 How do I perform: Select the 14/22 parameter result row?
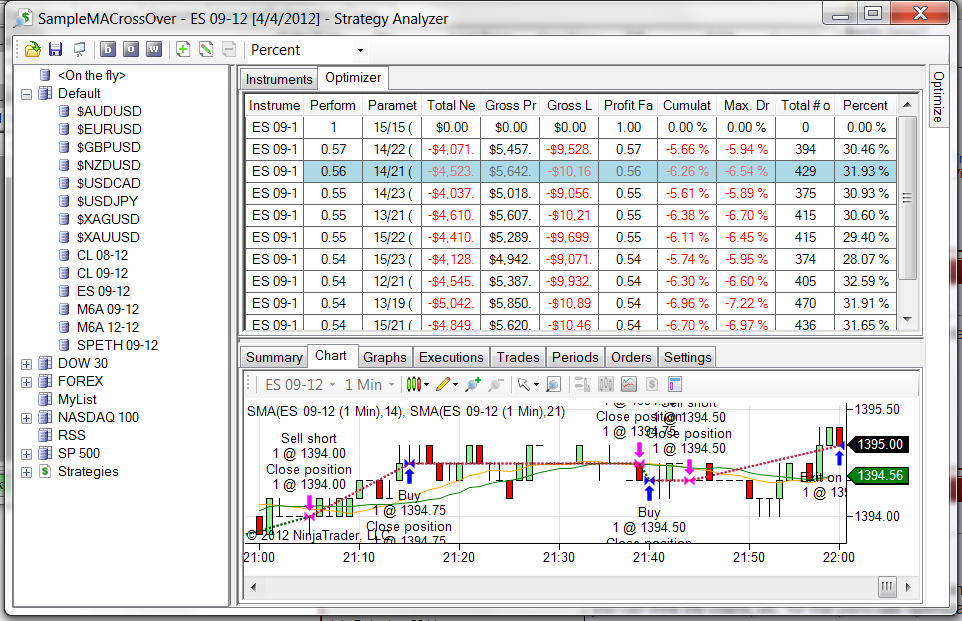pos(571,149)
